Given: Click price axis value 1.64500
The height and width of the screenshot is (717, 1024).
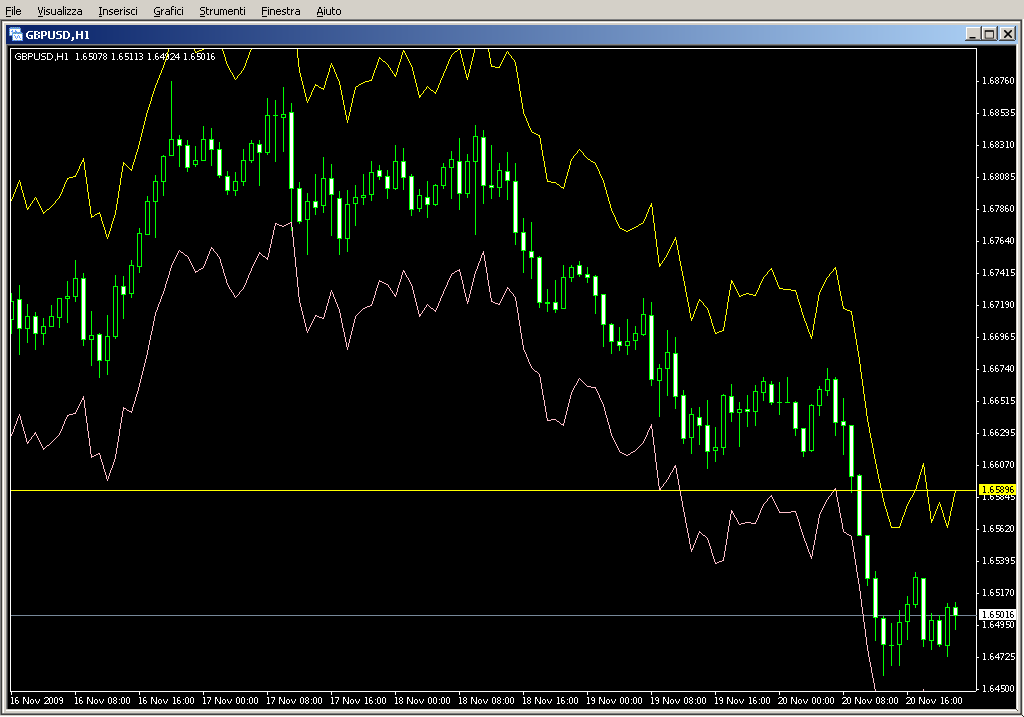Looking at the screenshot, I should coord(999,689).
